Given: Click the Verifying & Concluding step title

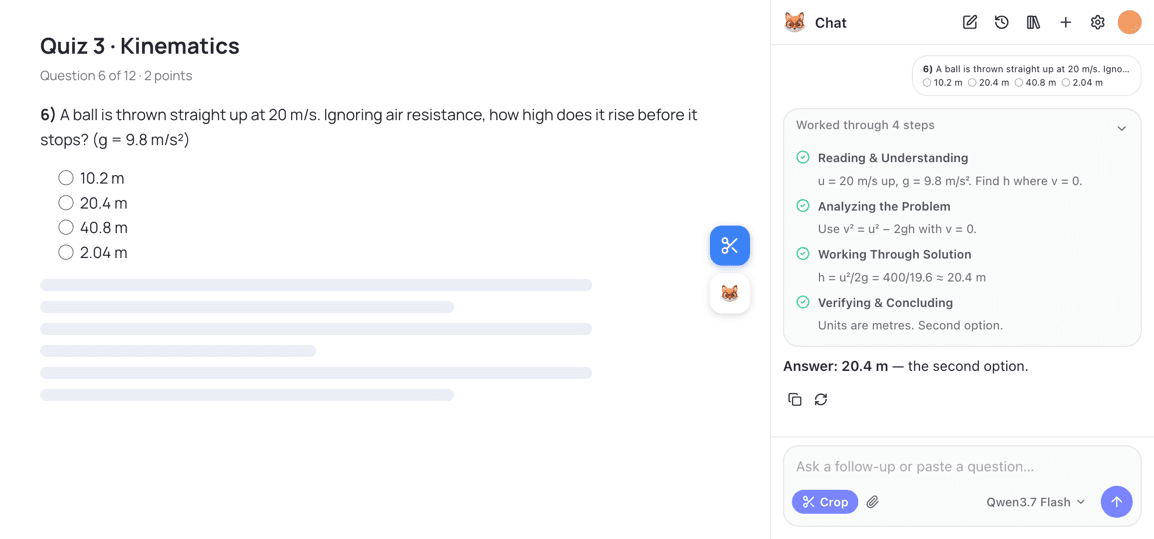Looking at the screenshot, I should [885, 303].
